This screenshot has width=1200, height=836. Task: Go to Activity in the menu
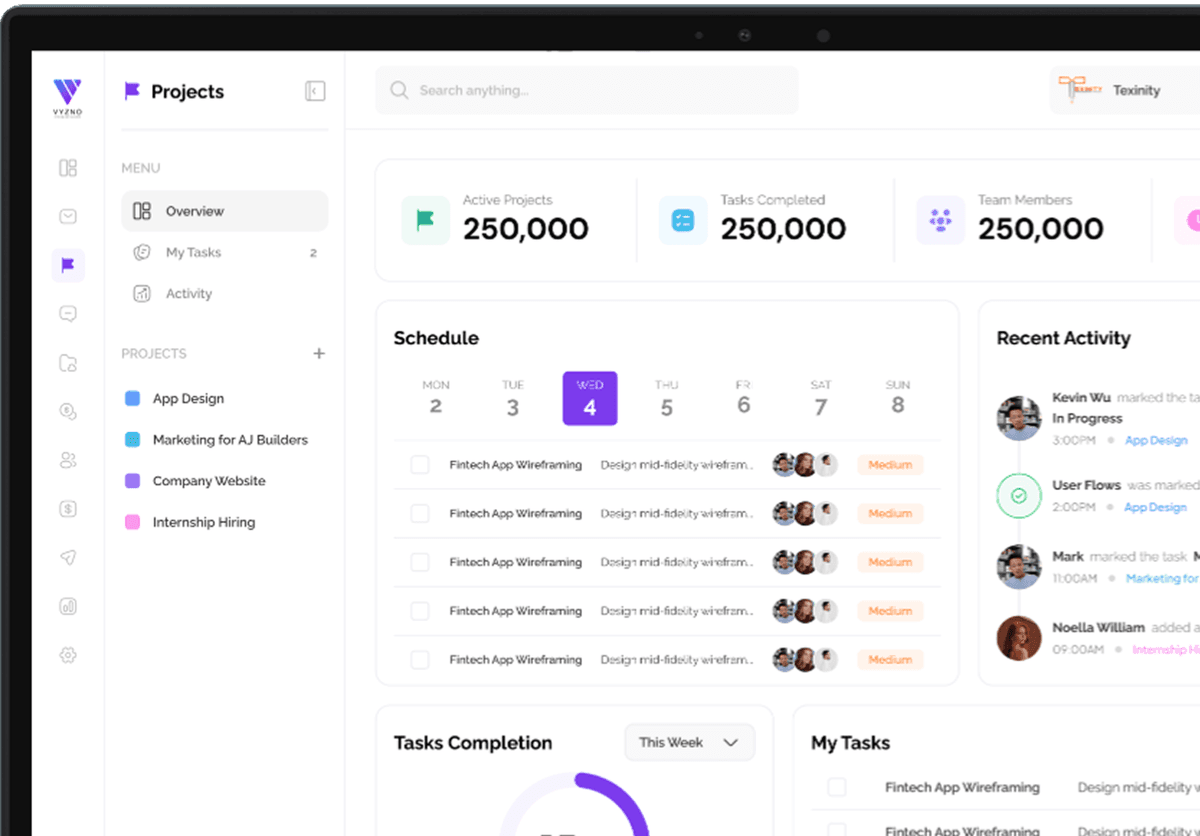pyautogui.click(x=188, y=294)
